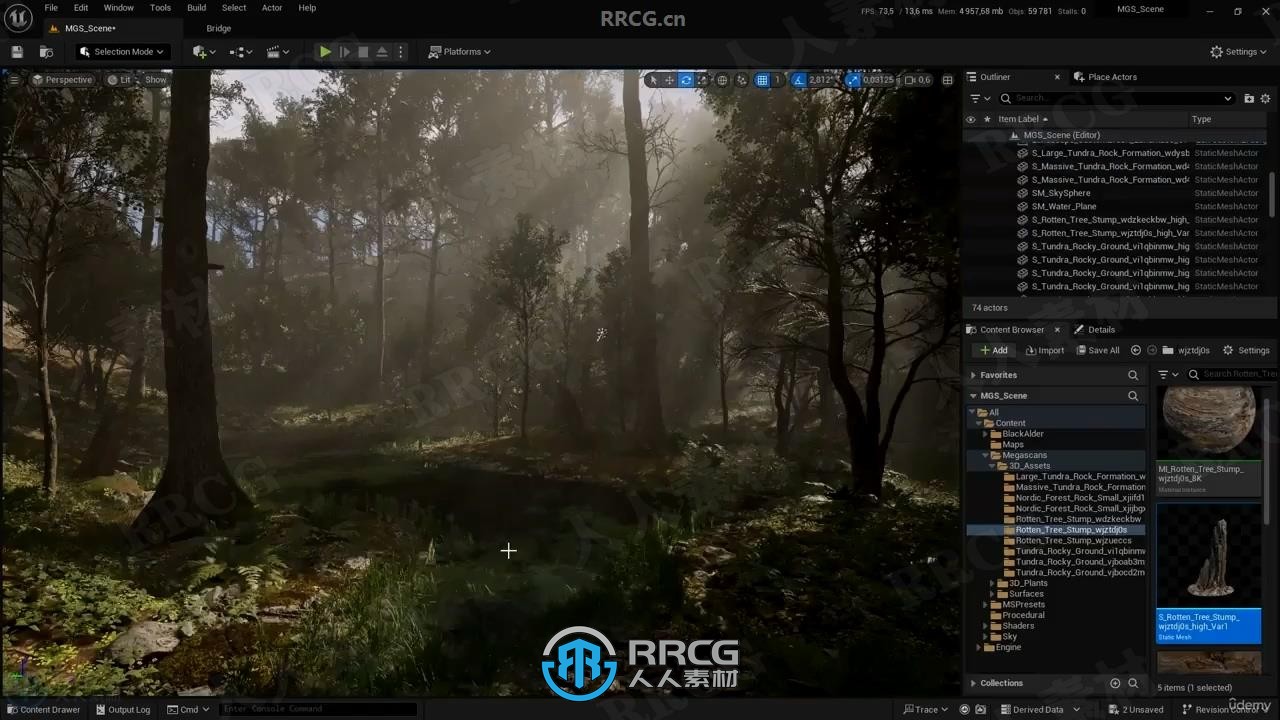The image size is (1280, 720).
Task: Choose the Scale tool in viewport toolbar
Action: click(702, 80)
